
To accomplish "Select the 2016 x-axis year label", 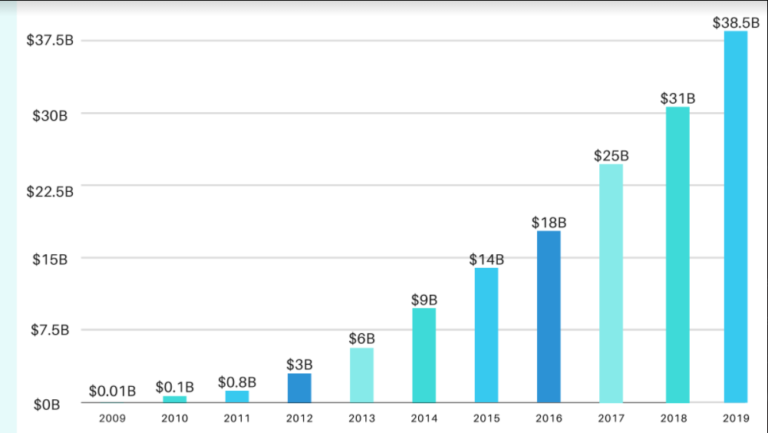I will [549, 420].
